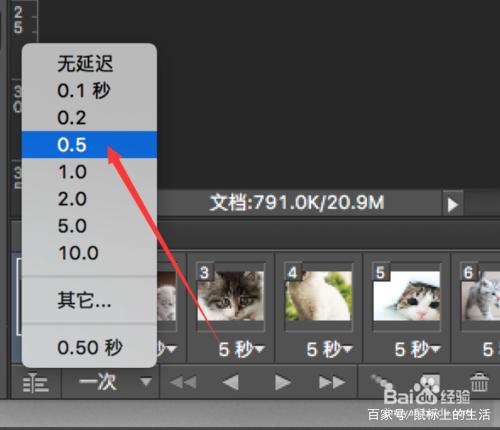Image resolution: width=500 pixels, height=430 pixels.
Task: Select the highlighted 0.5 delay option
Action: point(89,145)
